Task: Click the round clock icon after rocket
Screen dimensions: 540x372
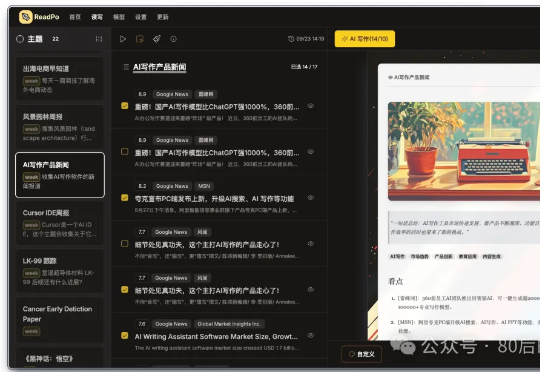Action: (174, 39)
